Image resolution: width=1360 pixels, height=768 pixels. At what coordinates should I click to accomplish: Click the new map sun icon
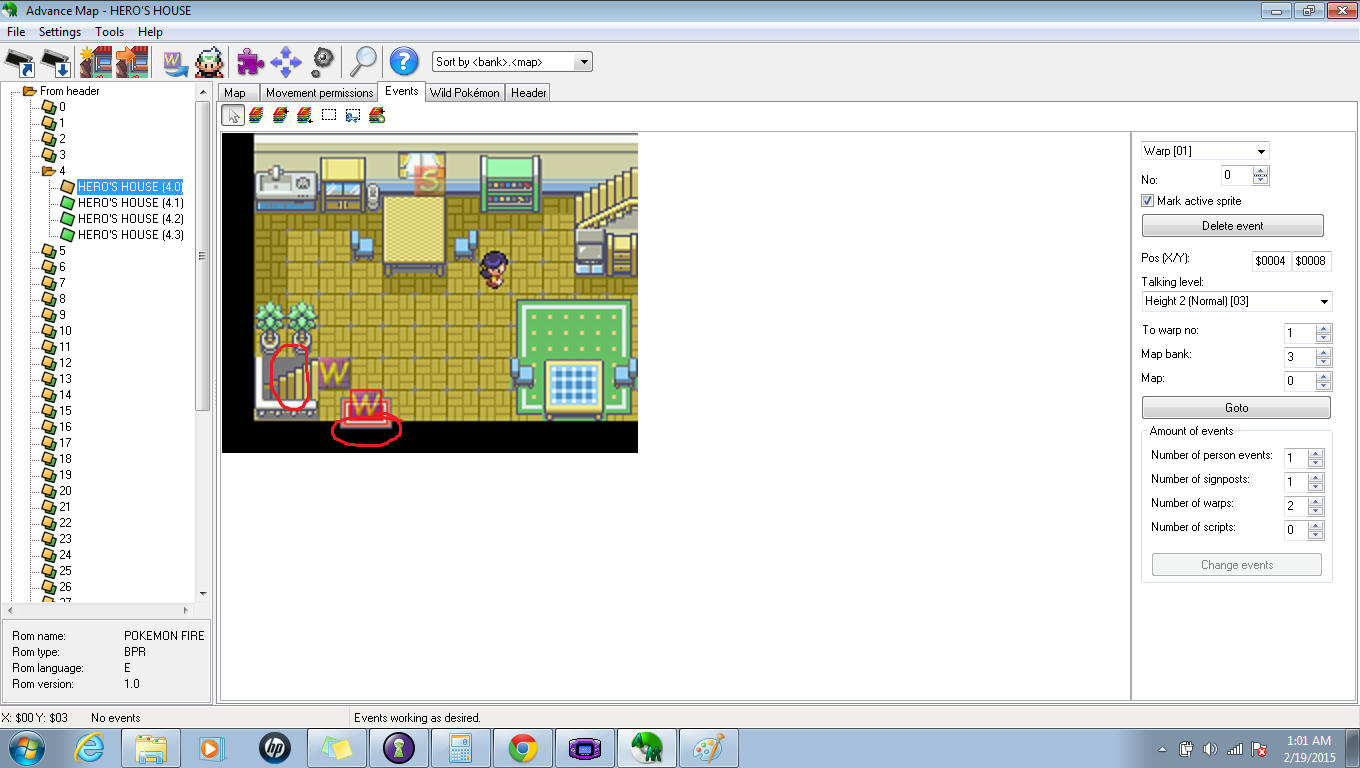96,62
